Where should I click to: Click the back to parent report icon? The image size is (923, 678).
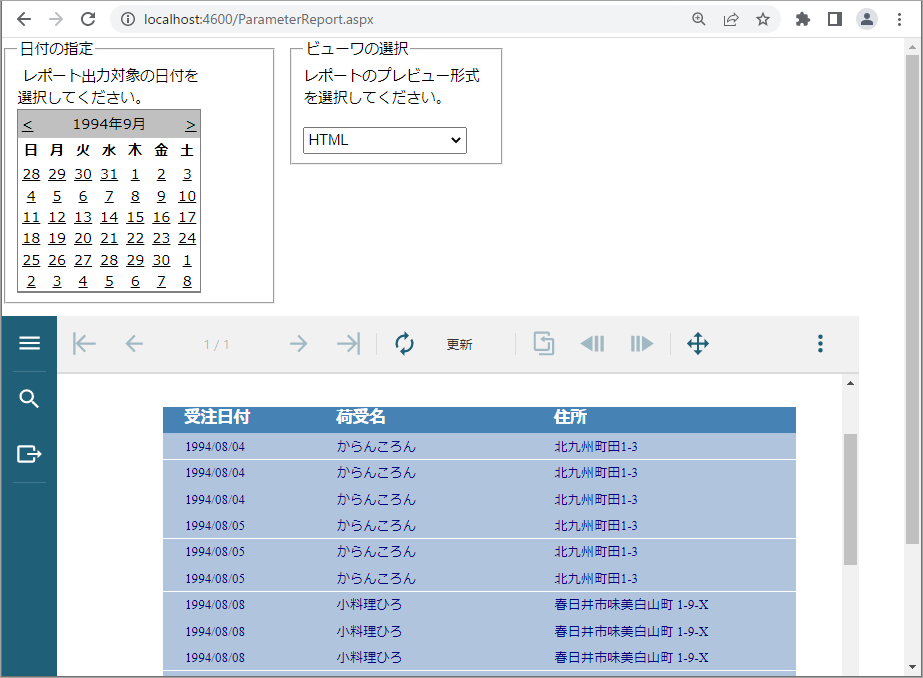point(544,343)
